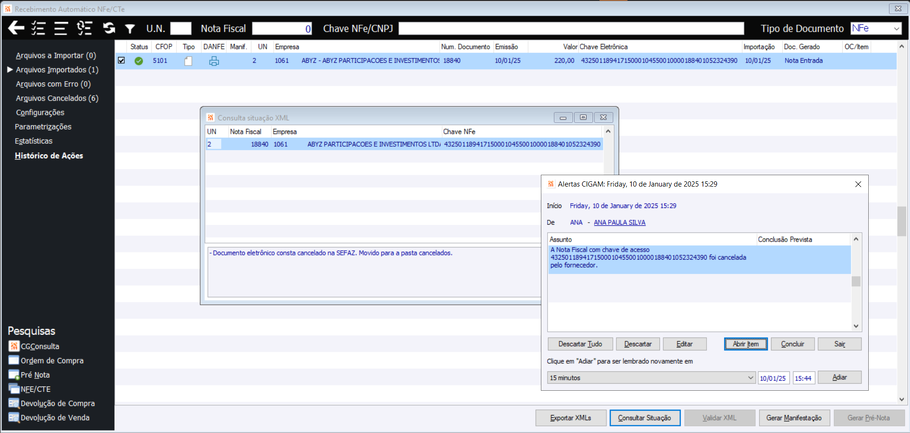910x433 pixels.
Task: Click the Gerar Manifestação button
Action: point(795,417)
